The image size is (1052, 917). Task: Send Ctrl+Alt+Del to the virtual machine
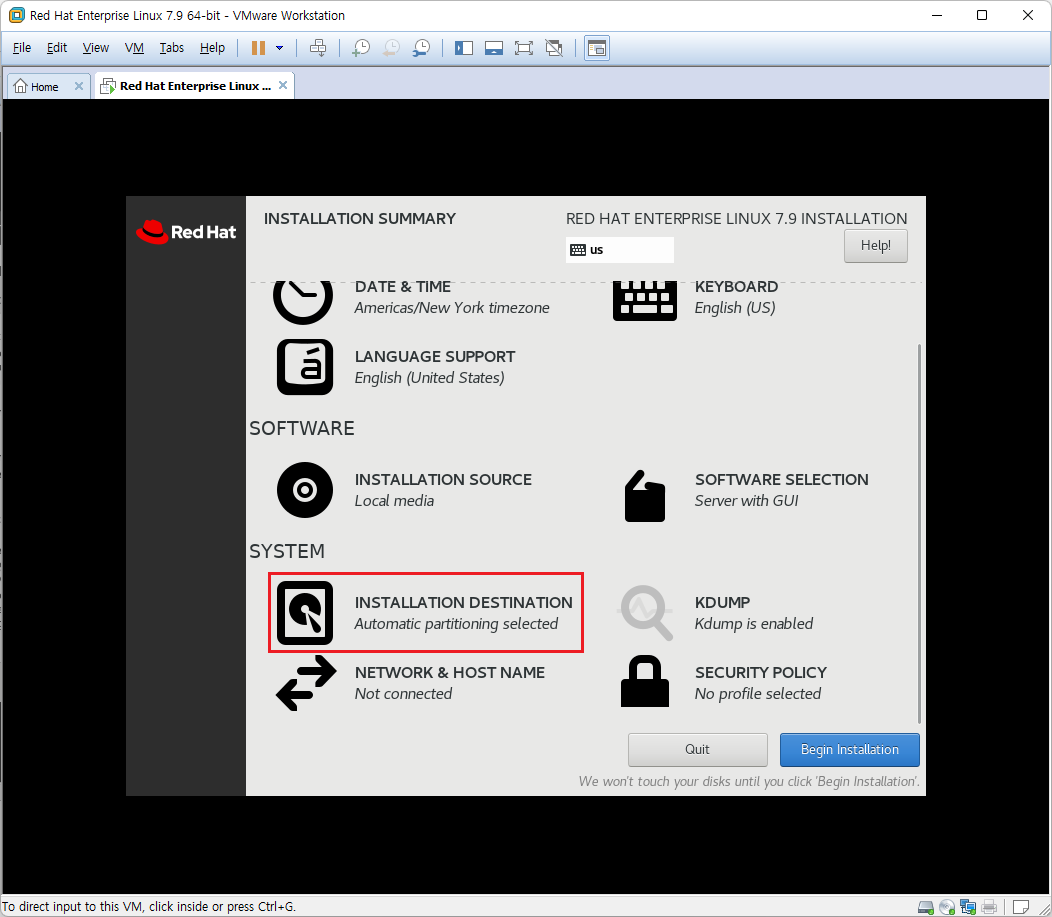point(318,48)
